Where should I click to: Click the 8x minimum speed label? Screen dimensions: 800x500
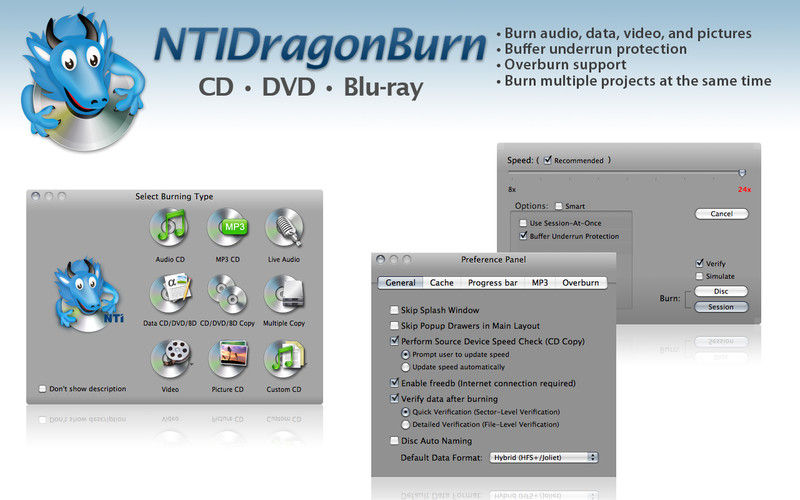(512, 189)
